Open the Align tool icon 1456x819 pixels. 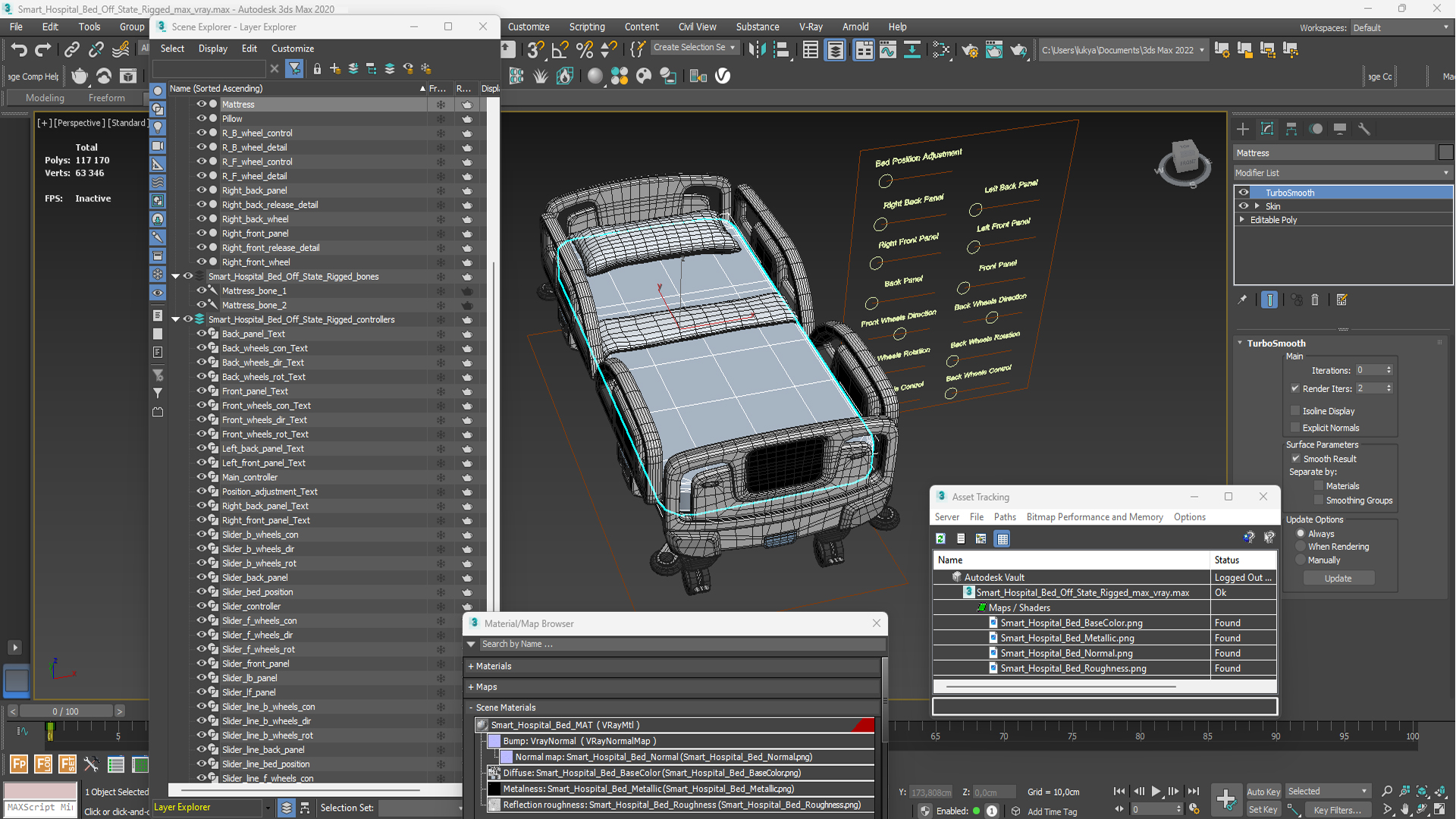click(x=781, y=50)
